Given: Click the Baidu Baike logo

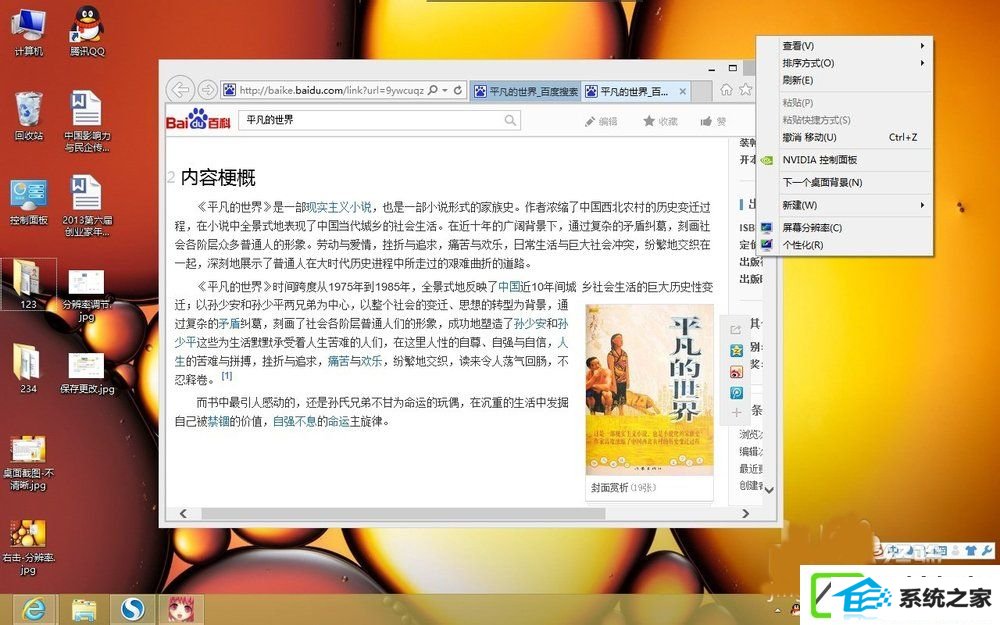Looking at the screenshot, I should click(198, 120).
